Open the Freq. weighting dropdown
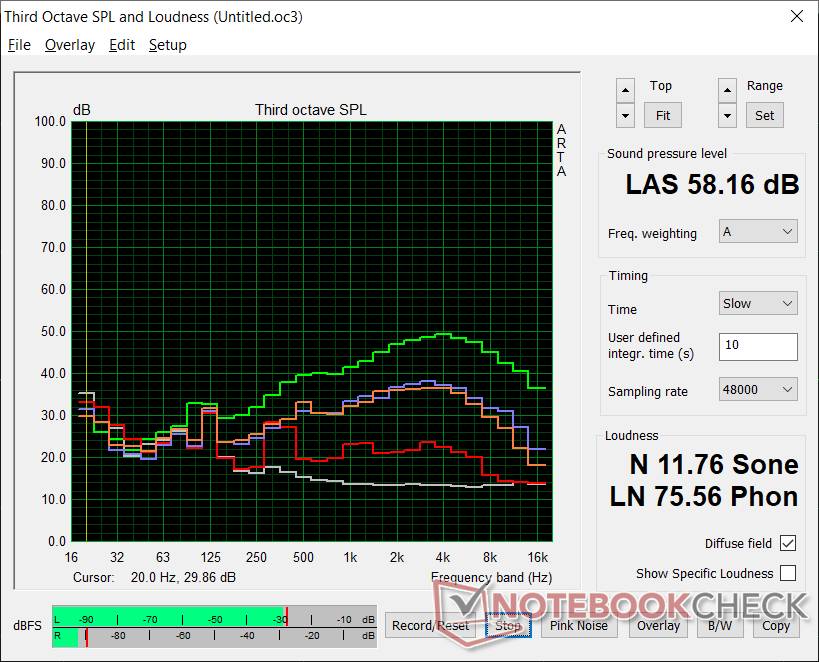The image size is (819, 662). click(758, 231)
